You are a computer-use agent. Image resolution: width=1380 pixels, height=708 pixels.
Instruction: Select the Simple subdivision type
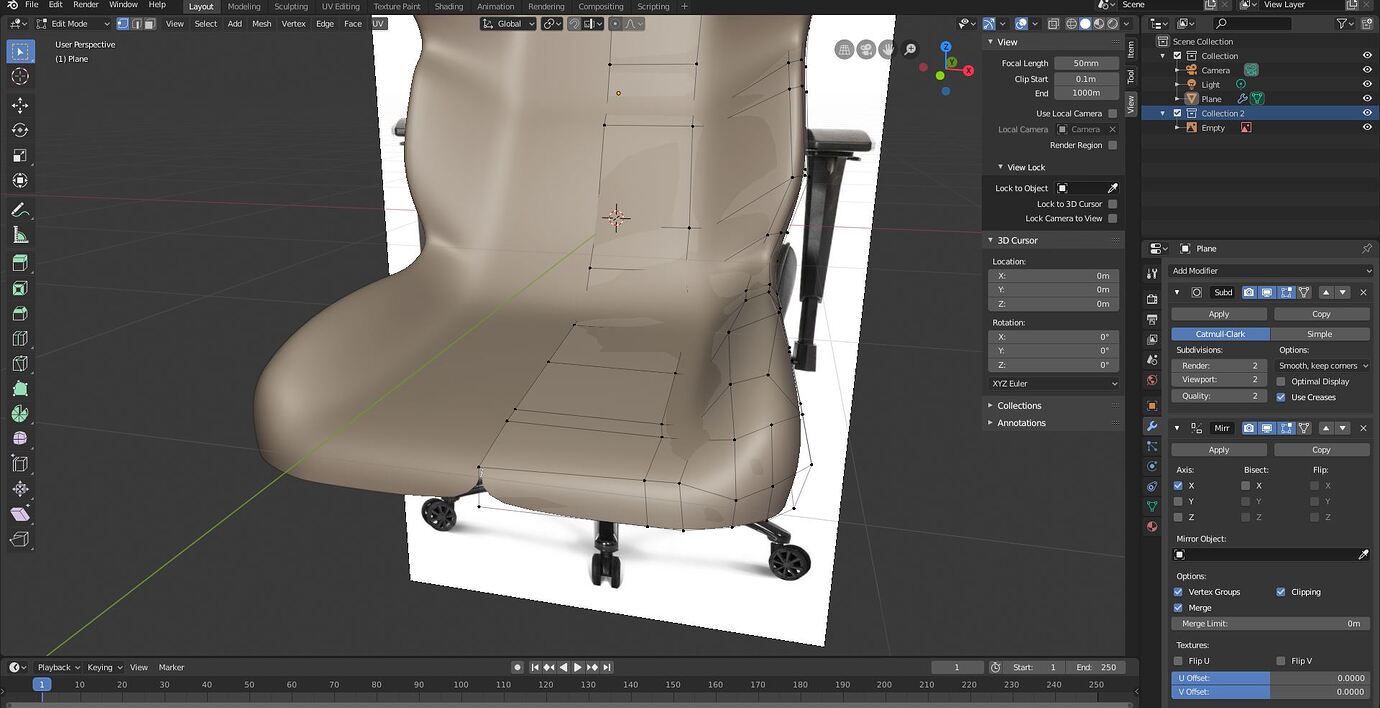[x=1320, y=334]
